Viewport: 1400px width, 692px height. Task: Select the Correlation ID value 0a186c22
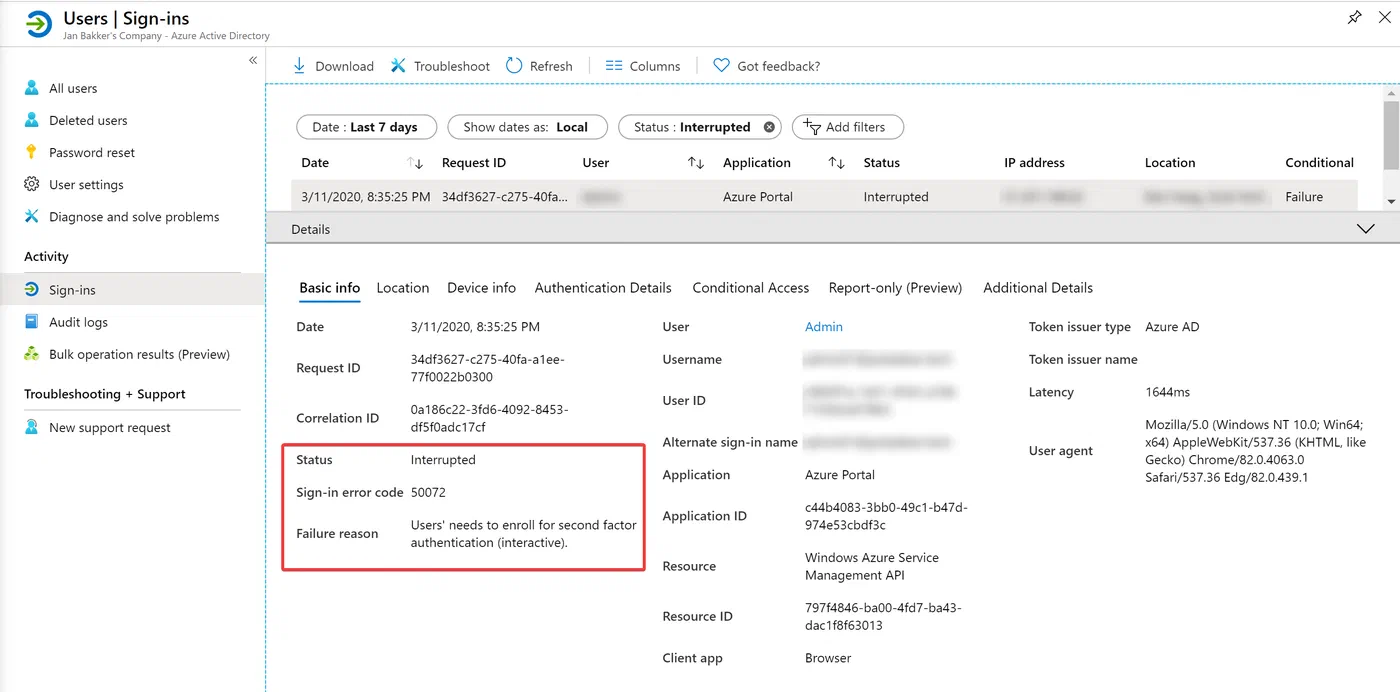[x=489, y=418]
